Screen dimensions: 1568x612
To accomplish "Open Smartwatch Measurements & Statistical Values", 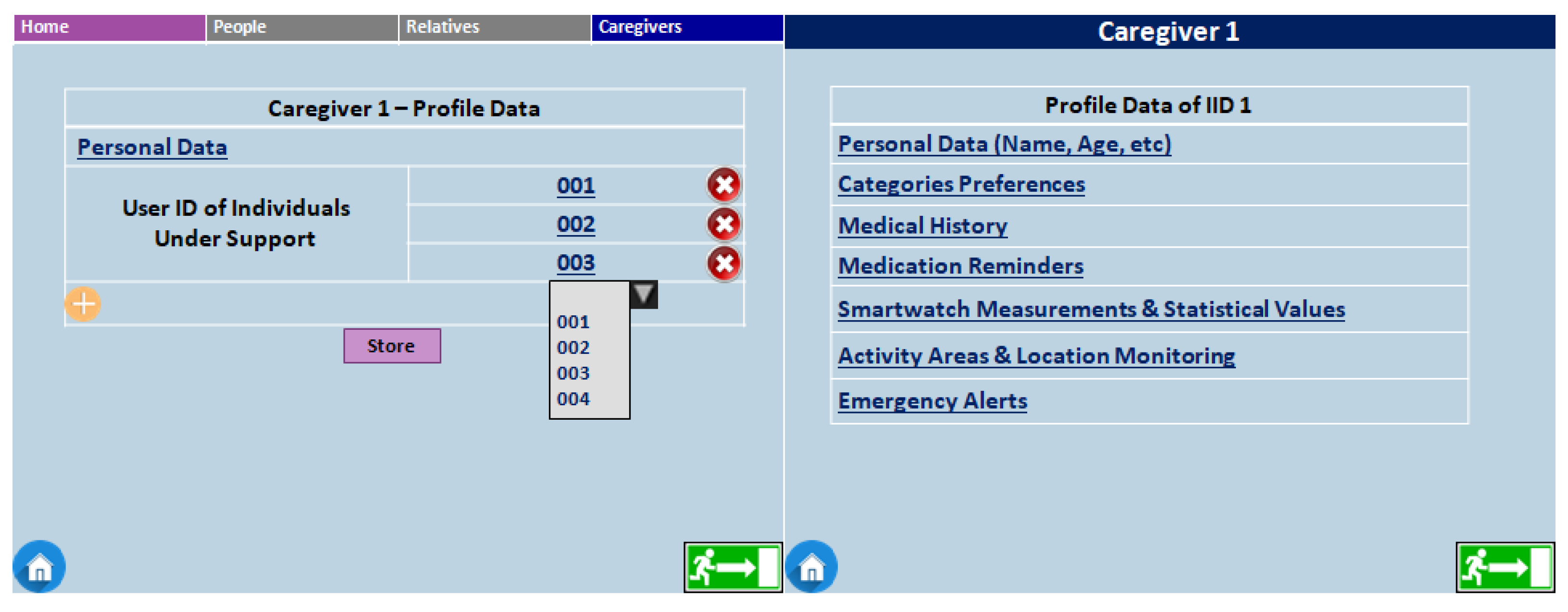I will click(1091, 309).
